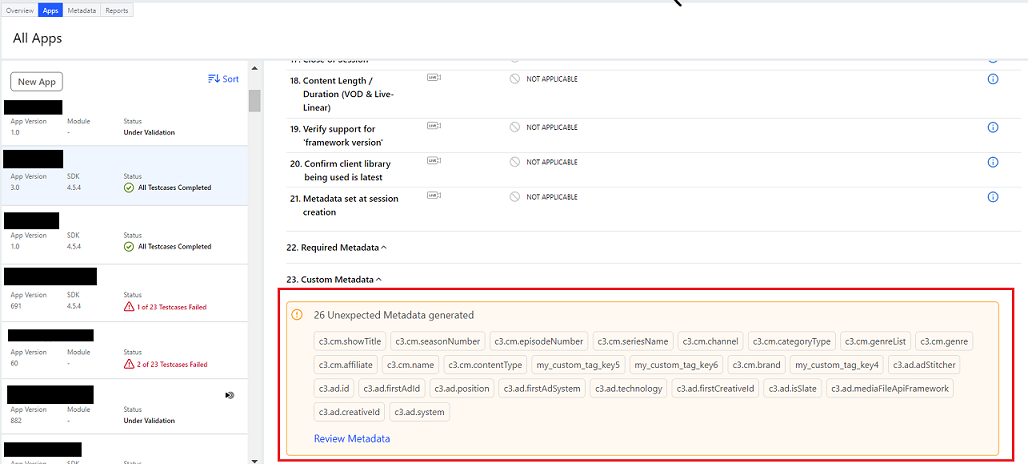Select the c3.cm.showTitle metadata tag
The image size is (1028, 464).
[x=349, y=341]
